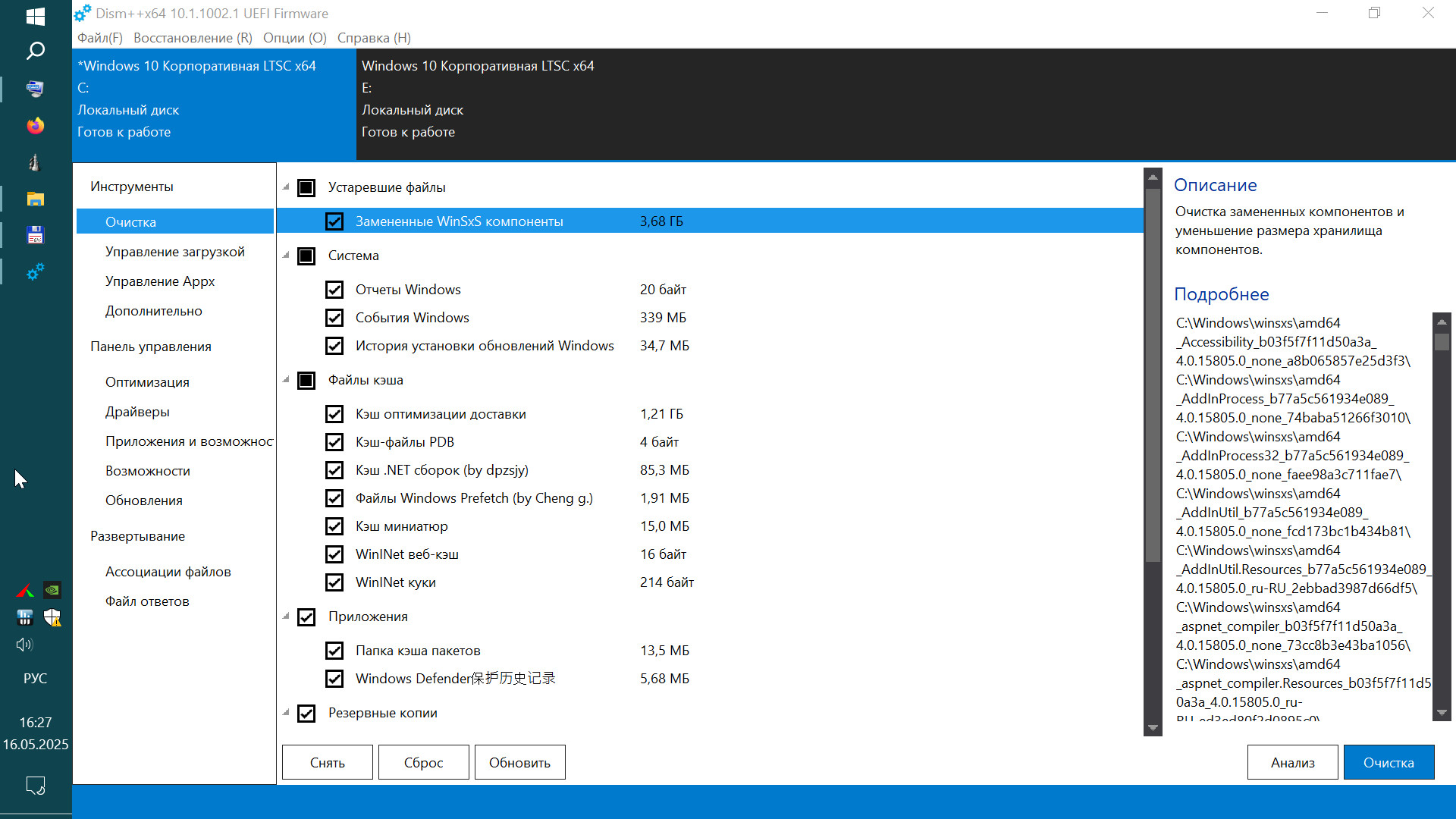
Task: Toggle the События Windows checkbox
Action: (x=334, y=318)
